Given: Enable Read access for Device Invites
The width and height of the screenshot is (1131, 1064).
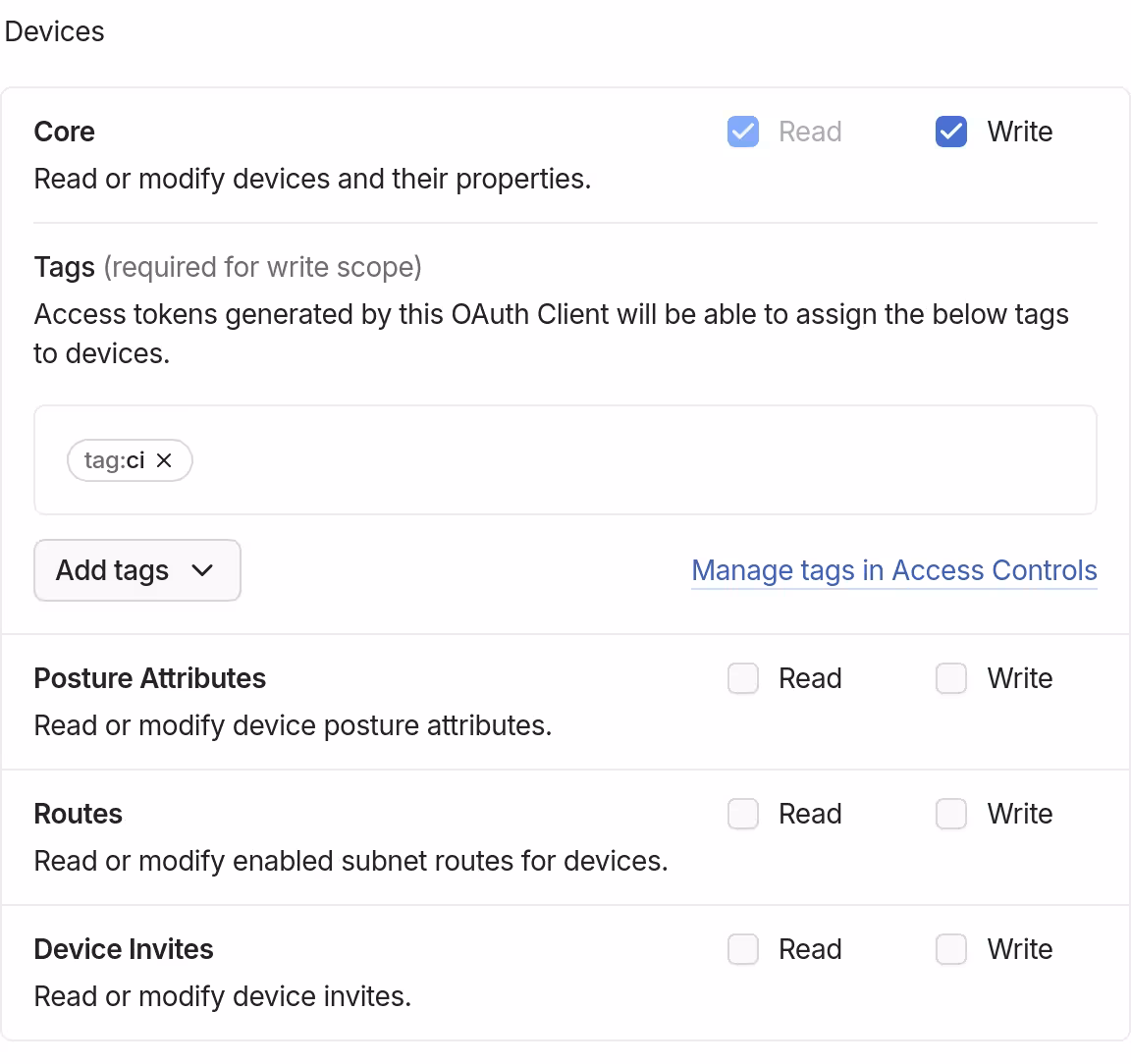Looking at the screenshot, I should [x=743, y=949].
